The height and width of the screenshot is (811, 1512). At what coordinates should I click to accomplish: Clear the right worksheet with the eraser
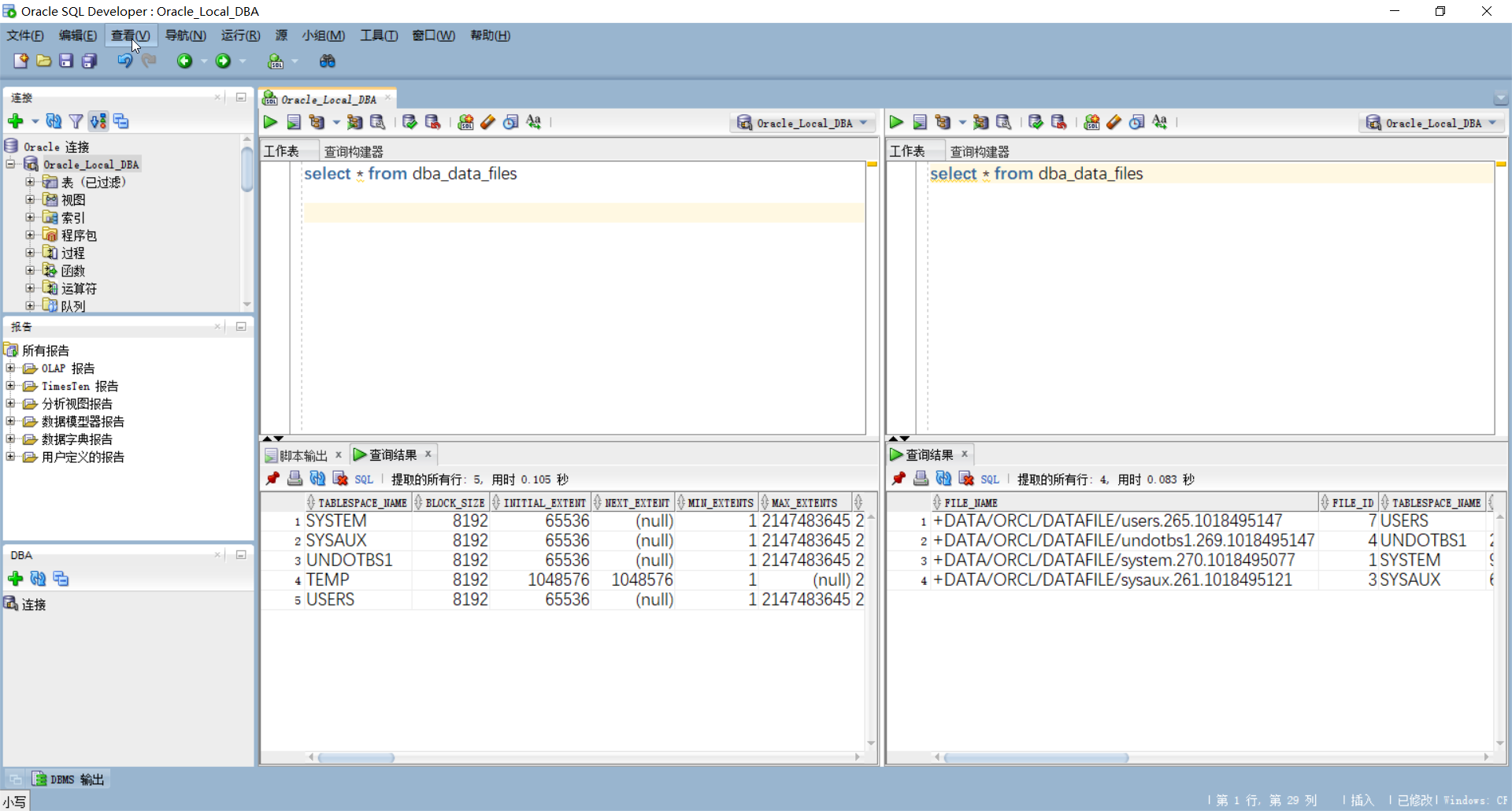click(1114, 122)
